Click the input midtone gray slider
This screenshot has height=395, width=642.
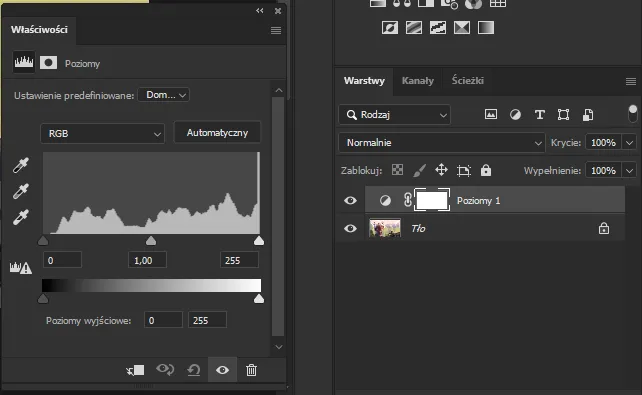tap(151, 240)
